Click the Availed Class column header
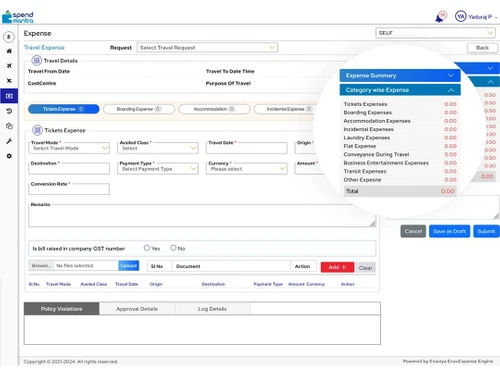 [94, 284]
